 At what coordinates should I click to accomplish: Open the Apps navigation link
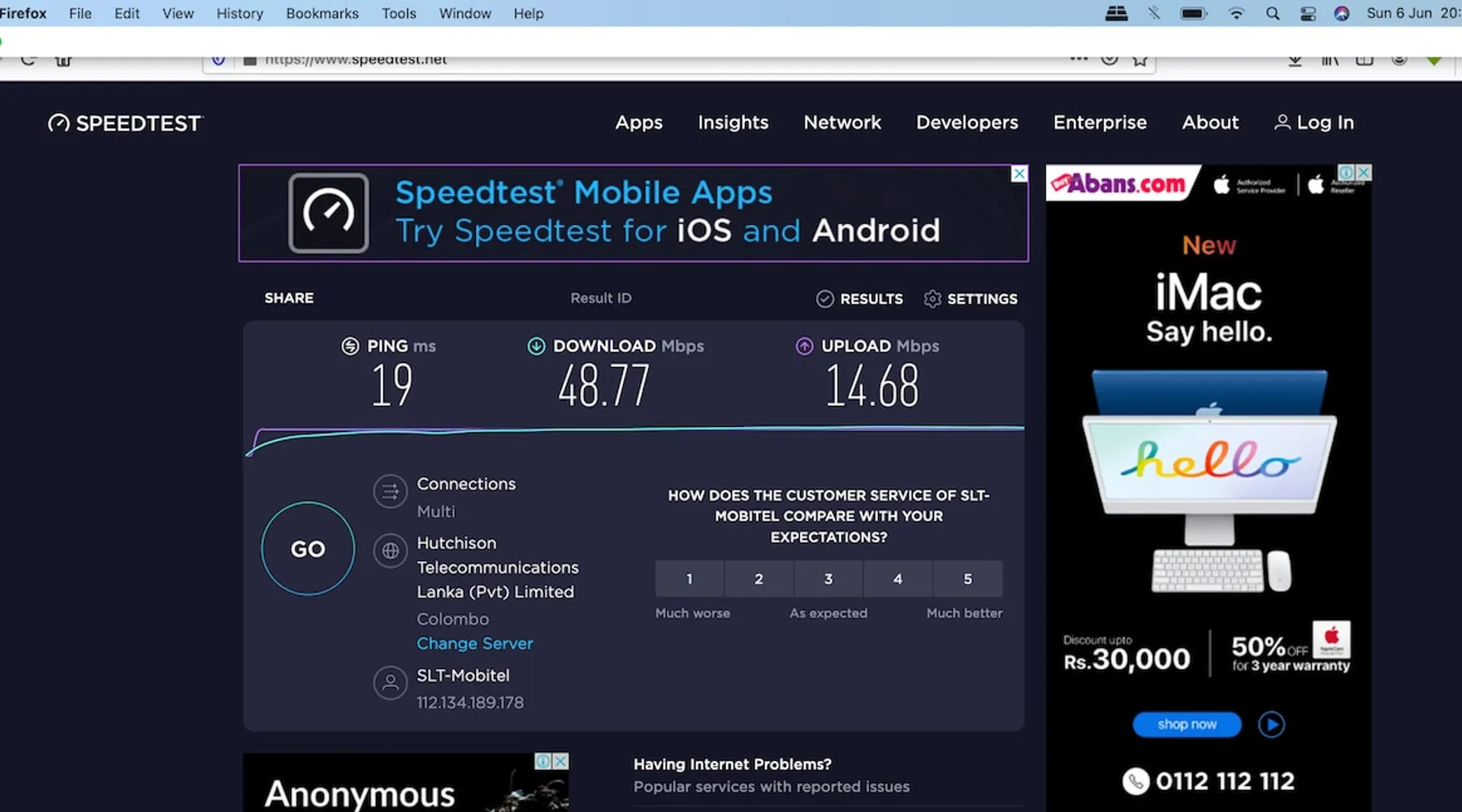(x=638, y=123)
